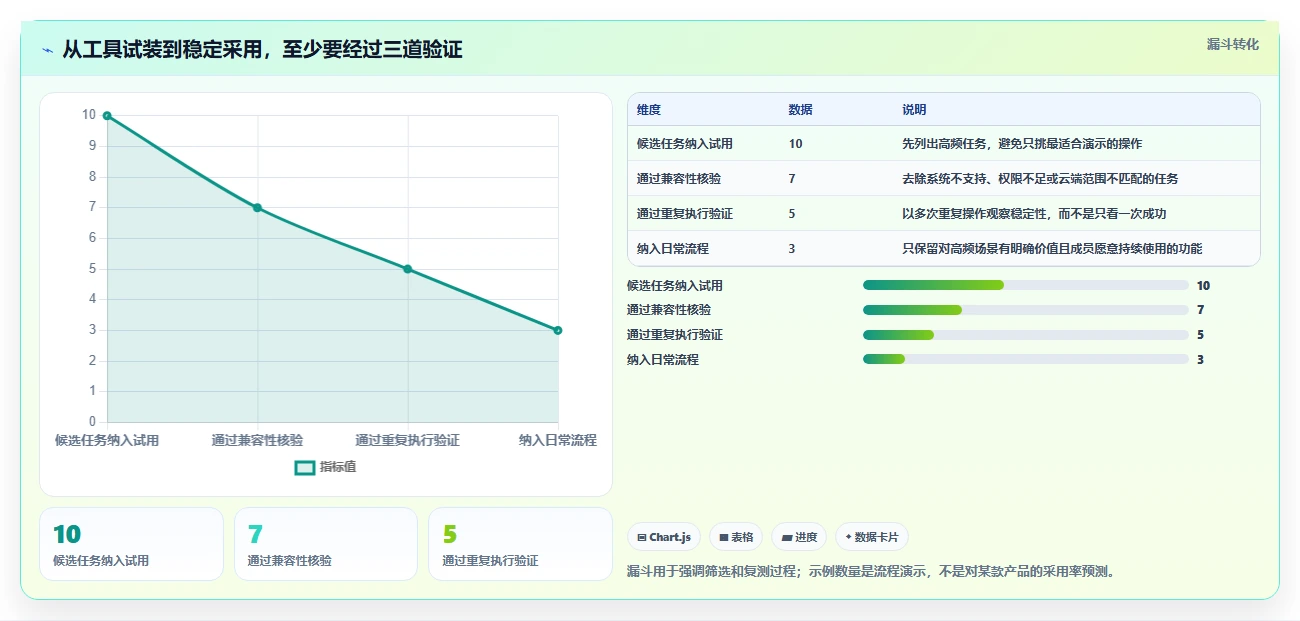This screenshot has width=1300, height=621.
Task: Click the description starting with 只保留对高频场景
Action: [x=1052, y=249]
